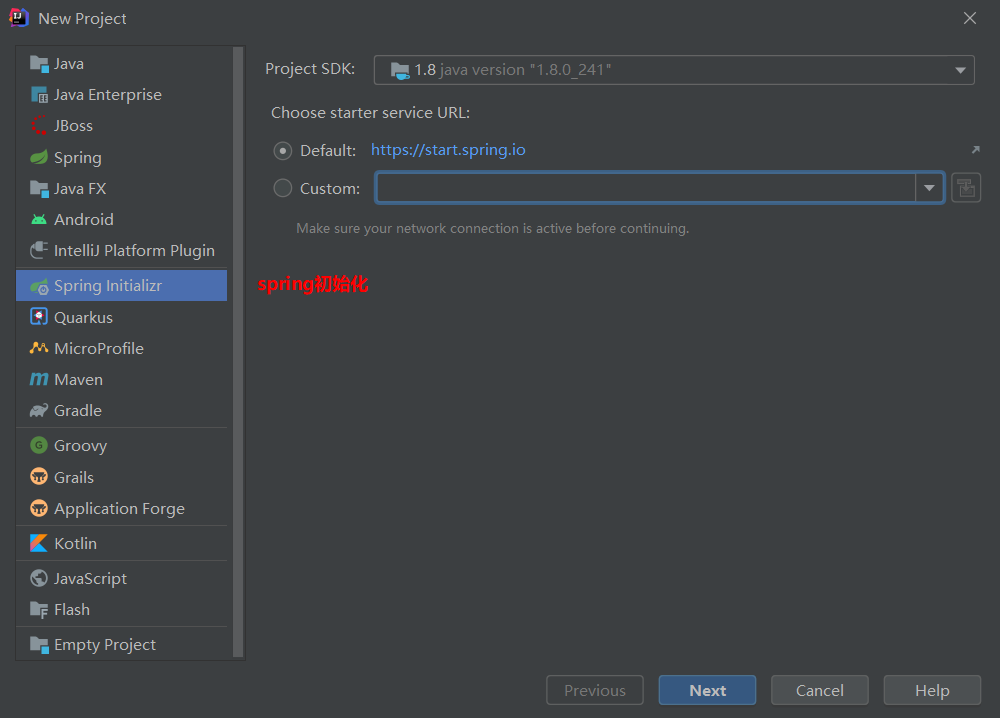Viewport: 1000px width, 718px height.
Task: Click the Java project type icon
Action: pyautogui.click(x=39, y=64)
